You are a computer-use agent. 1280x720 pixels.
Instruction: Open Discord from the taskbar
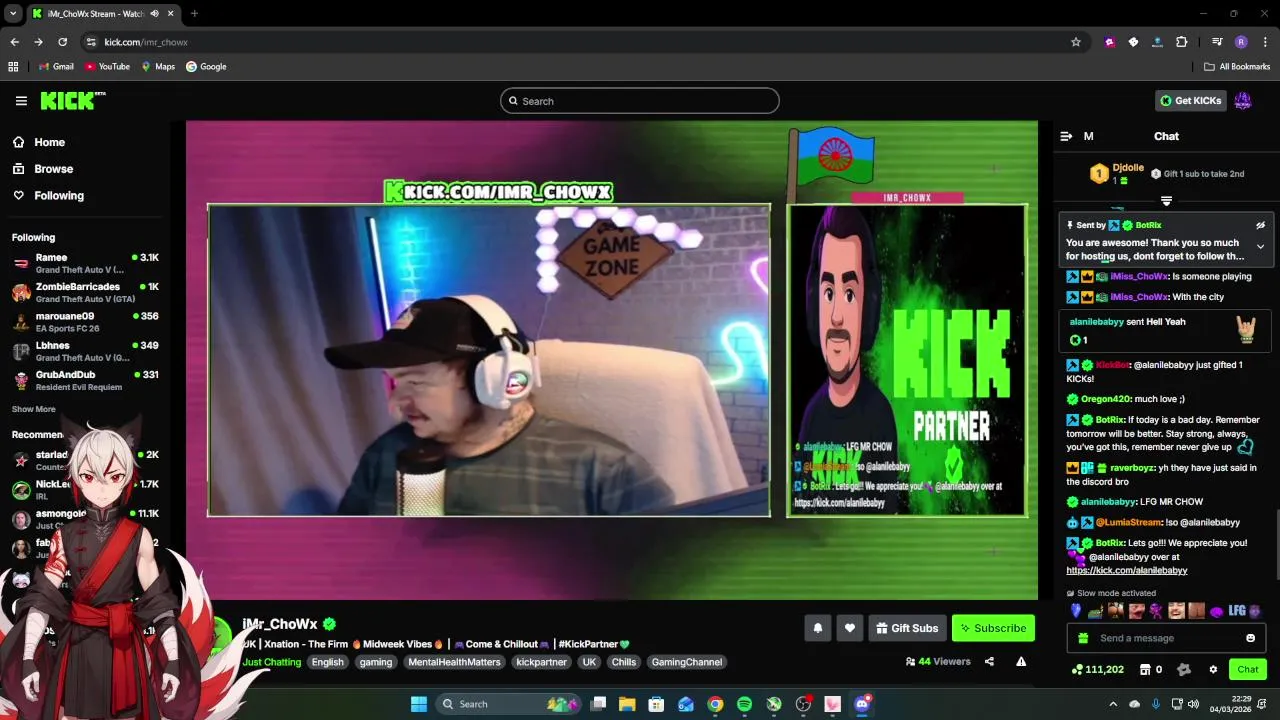862,704
